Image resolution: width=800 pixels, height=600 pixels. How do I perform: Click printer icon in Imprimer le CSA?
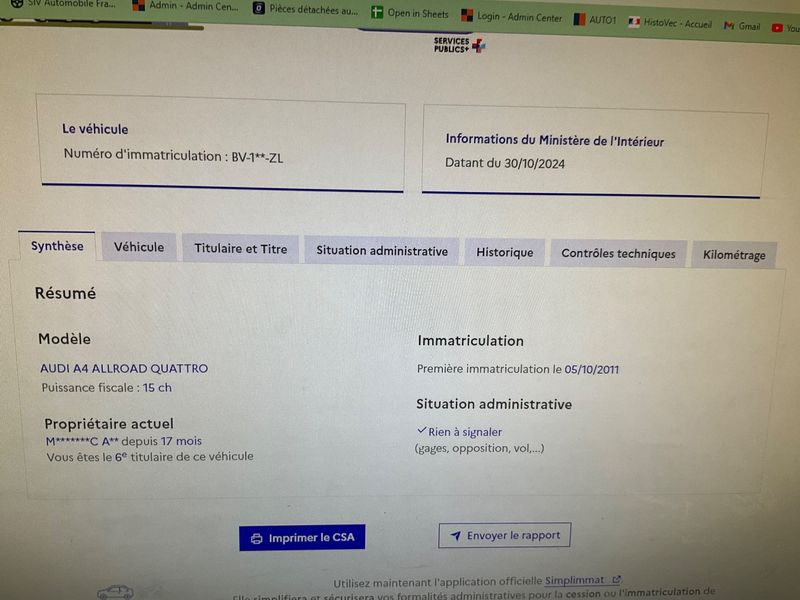click(x=257, y=538)
